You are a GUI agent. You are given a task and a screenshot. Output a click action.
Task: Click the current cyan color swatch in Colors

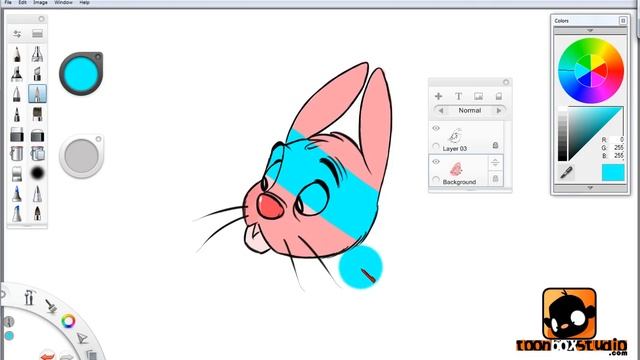click(613, 172)
